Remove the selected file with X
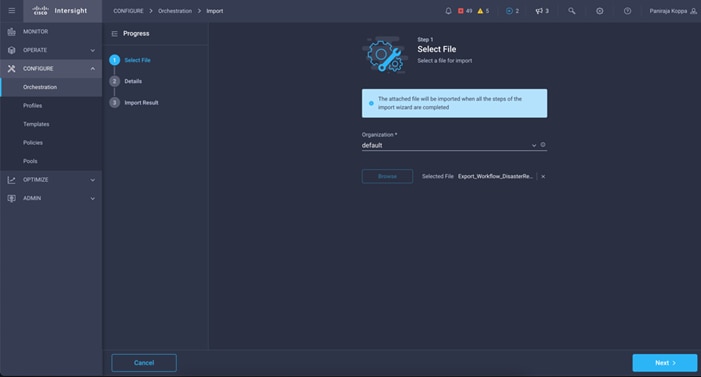 [x=543, y=177]
